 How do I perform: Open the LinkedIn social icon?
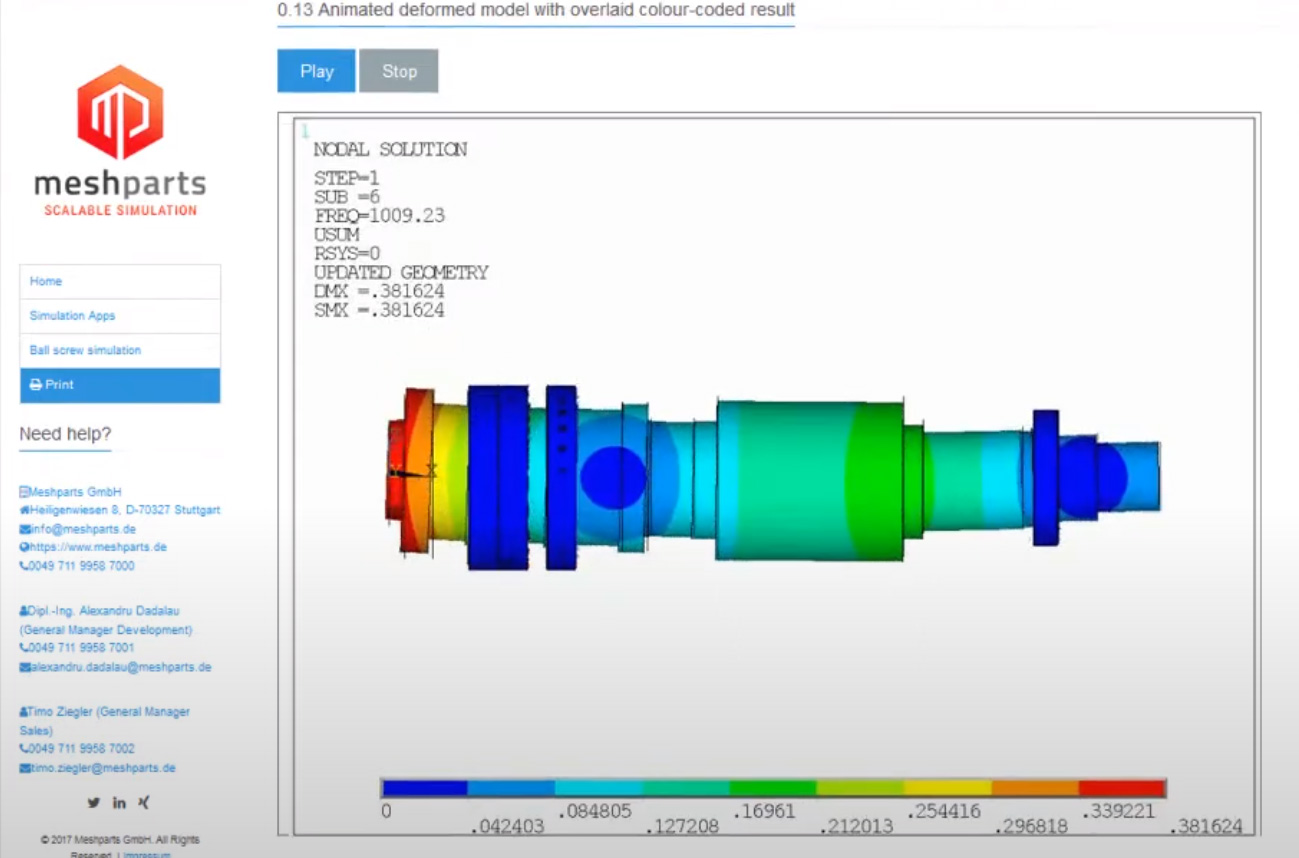[119, 802]
